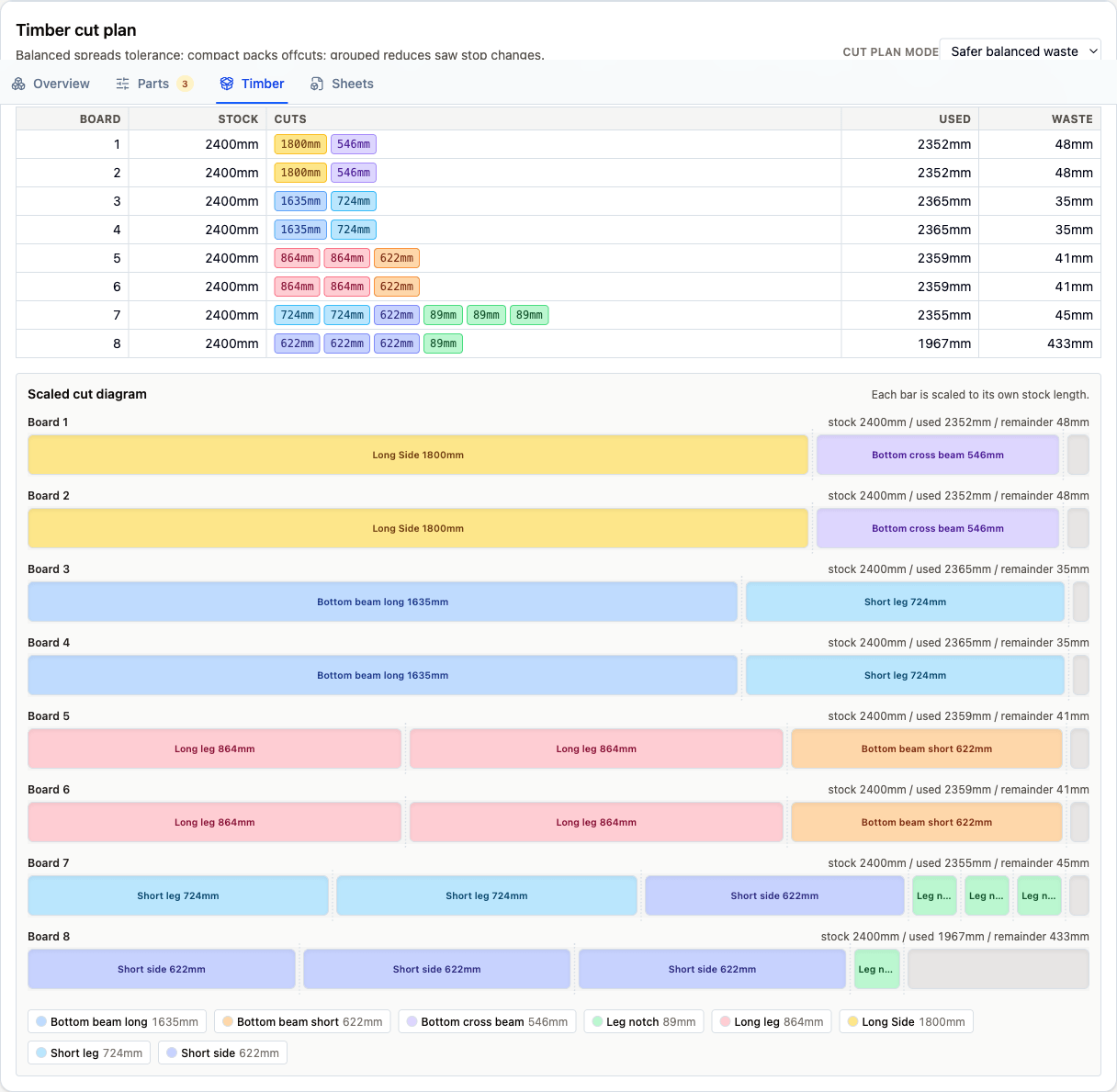Screen dimensions: 1117x1092
Task: Click the Parts sliders icon
Action: point(123,84)
